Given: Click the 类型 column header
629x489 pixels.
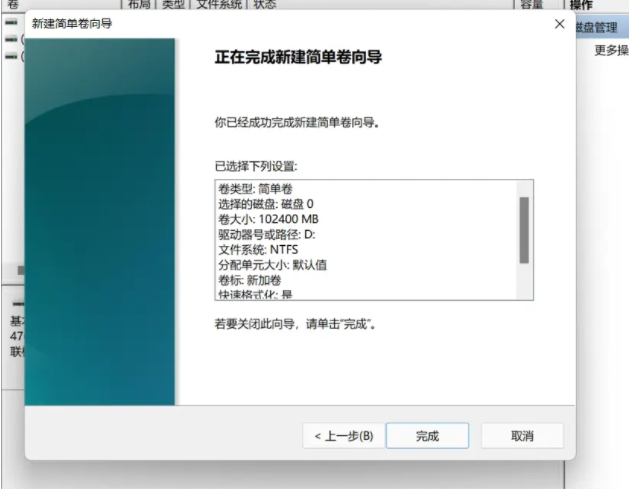Looking at the screenshot, I should 173,5.
